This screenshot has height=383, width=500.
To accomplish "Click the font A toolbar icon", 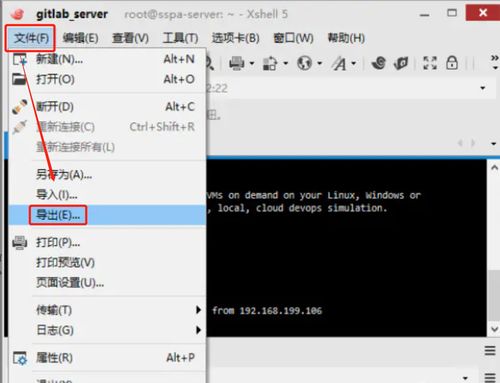I will (339, 63).
